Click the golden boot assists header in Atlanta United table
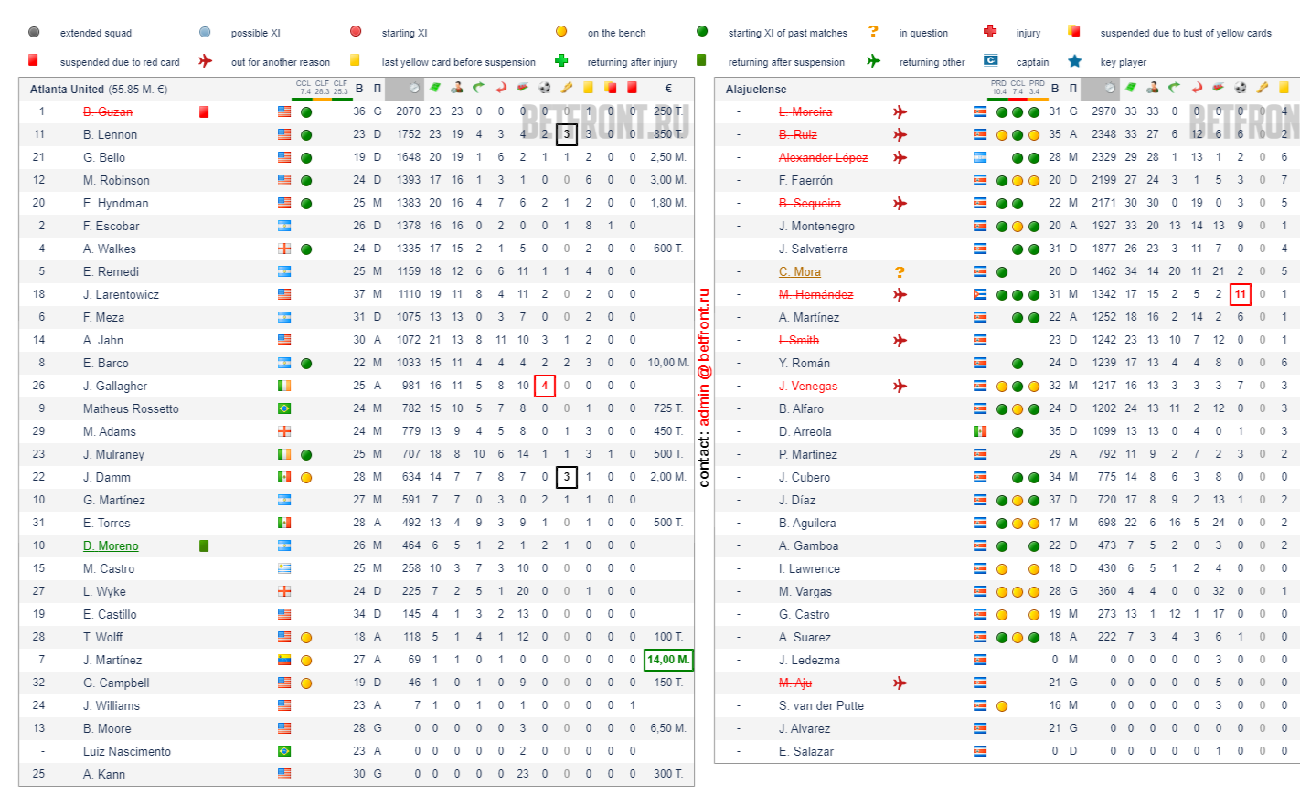The image size is (1300, 805). tap(566, 88)
